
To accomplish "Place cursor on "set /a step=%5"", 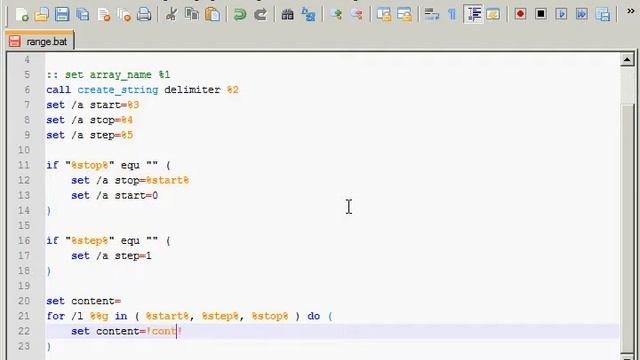I will 89,135.
